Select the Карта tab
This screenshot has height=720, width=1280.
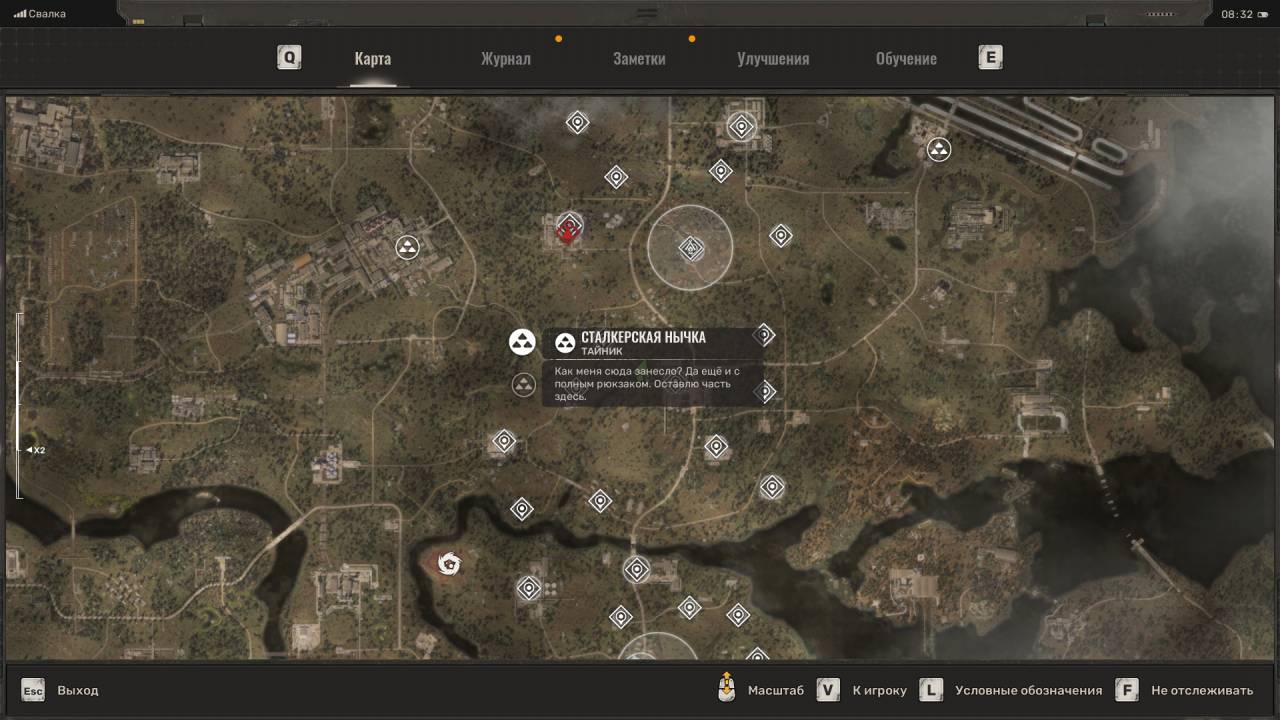pyautogui.click(x=373, y=59)
